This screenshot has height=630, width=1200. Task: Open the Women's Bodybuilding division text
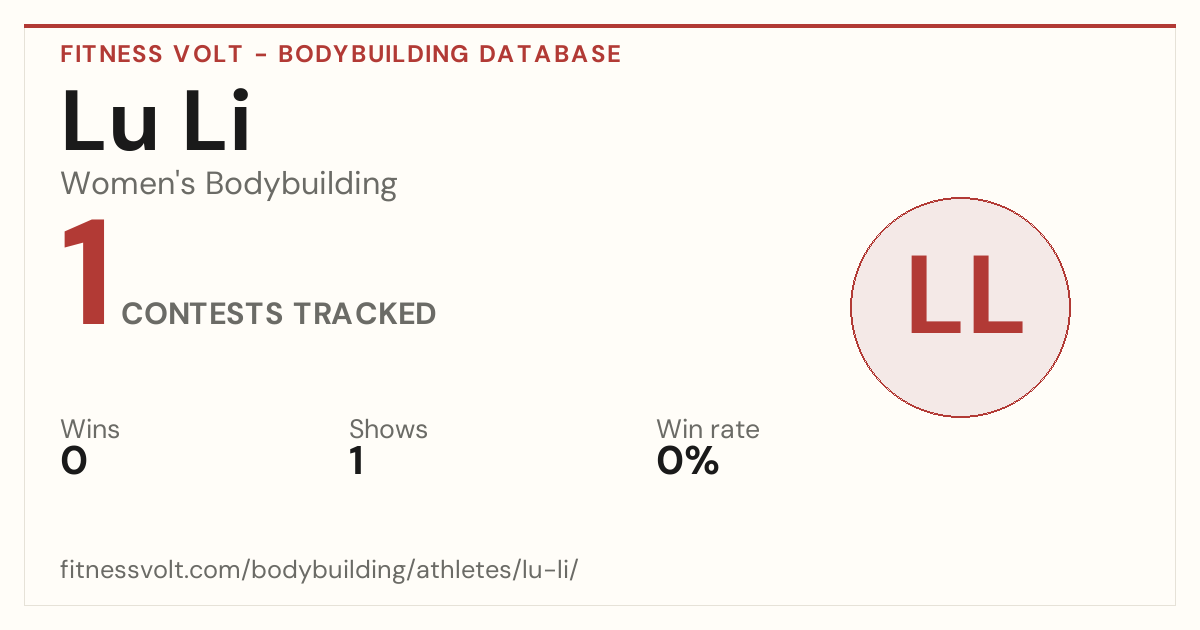point(229,184)
